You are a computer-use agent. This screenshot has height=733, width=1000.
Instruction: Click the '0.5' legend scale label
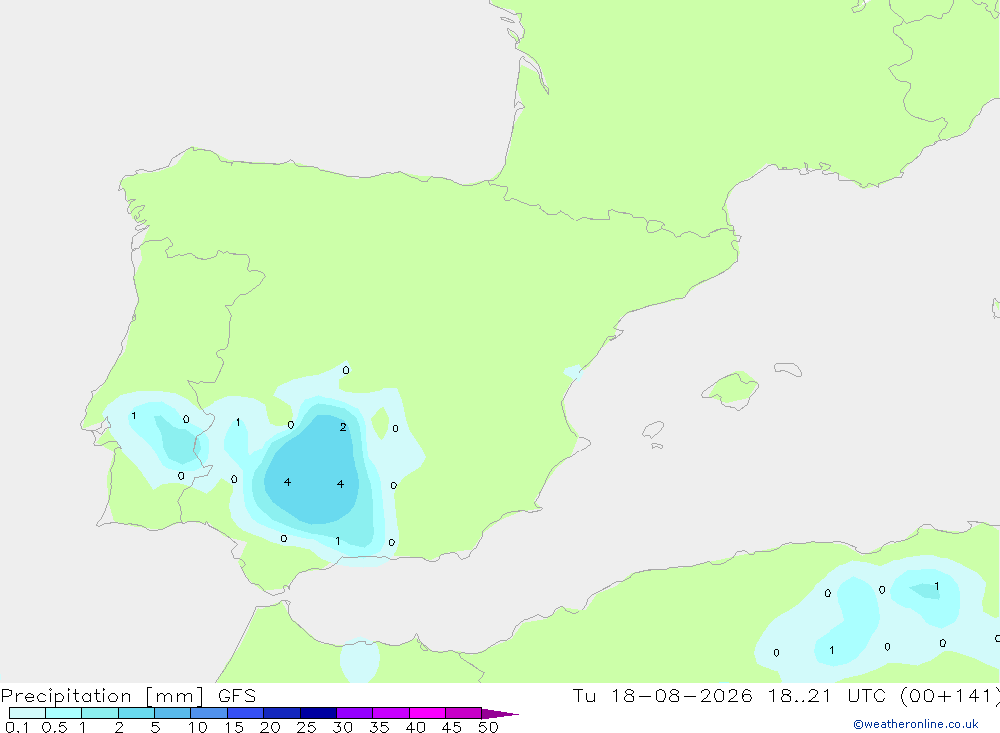(54, 727)
